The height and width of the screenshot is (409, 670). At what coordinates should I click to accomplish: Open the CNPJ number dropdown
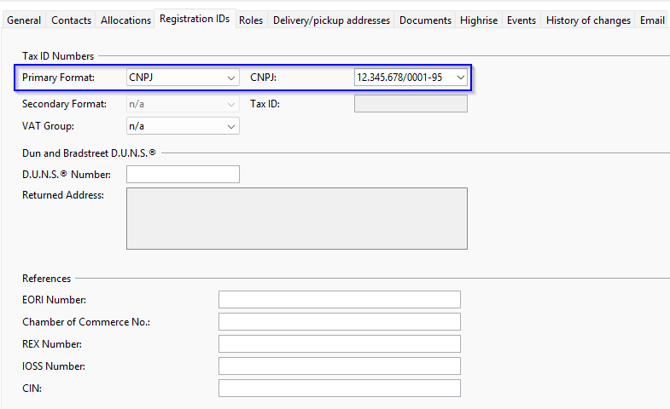click(x=410, y=77)
